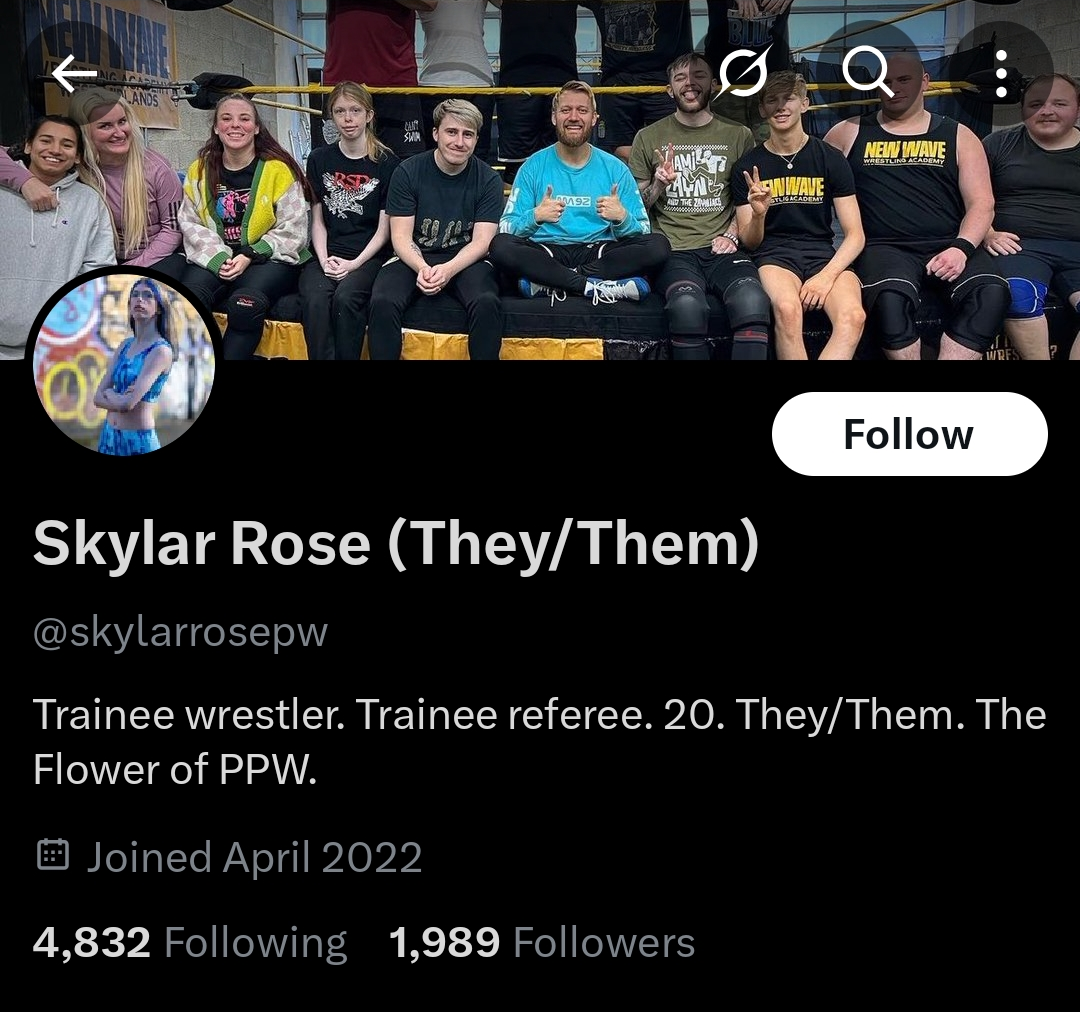
Task: Open the three-dot more options menu
Action: coord(1001,73)
